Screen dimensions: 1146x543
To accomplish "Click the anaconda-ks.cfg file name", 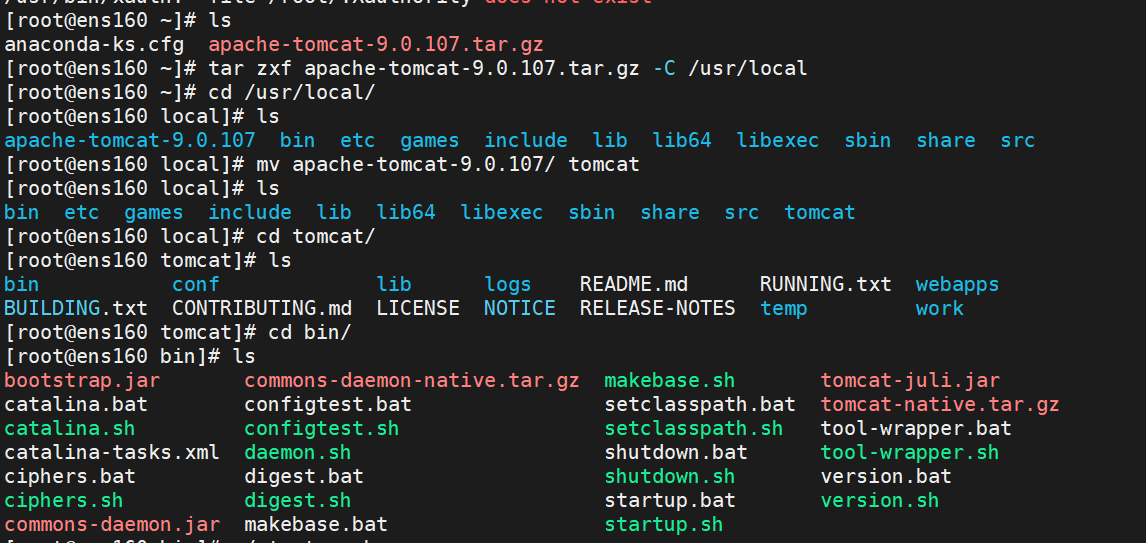I will click(94, 45).
